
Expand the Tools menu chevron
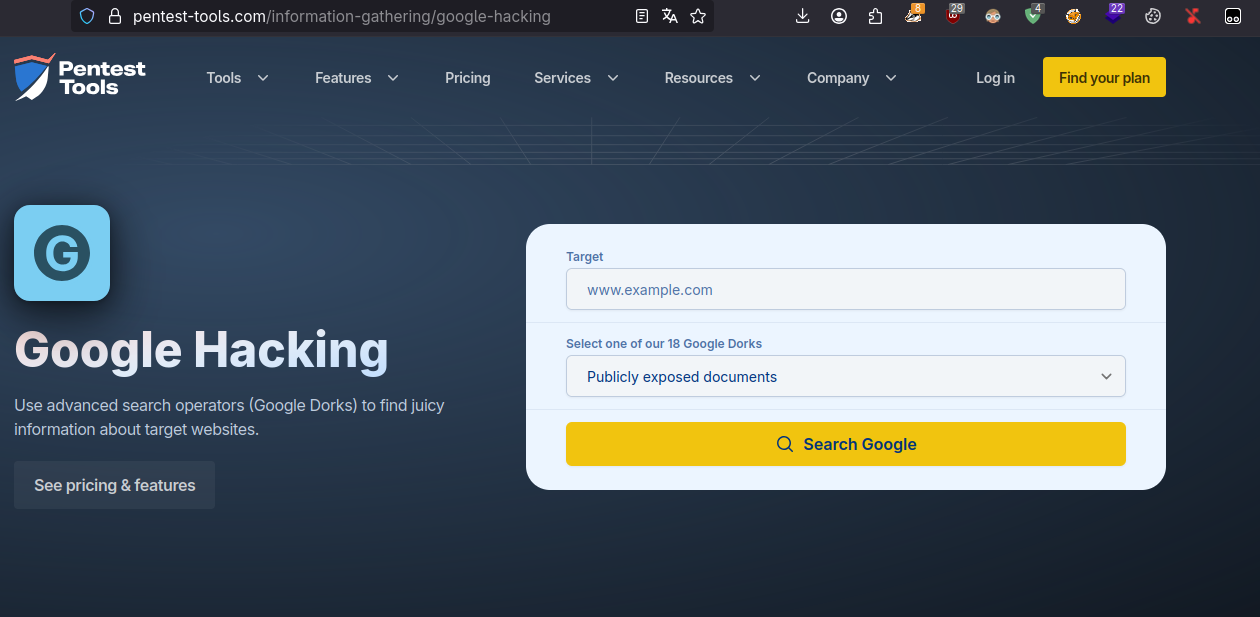point(263,78)
